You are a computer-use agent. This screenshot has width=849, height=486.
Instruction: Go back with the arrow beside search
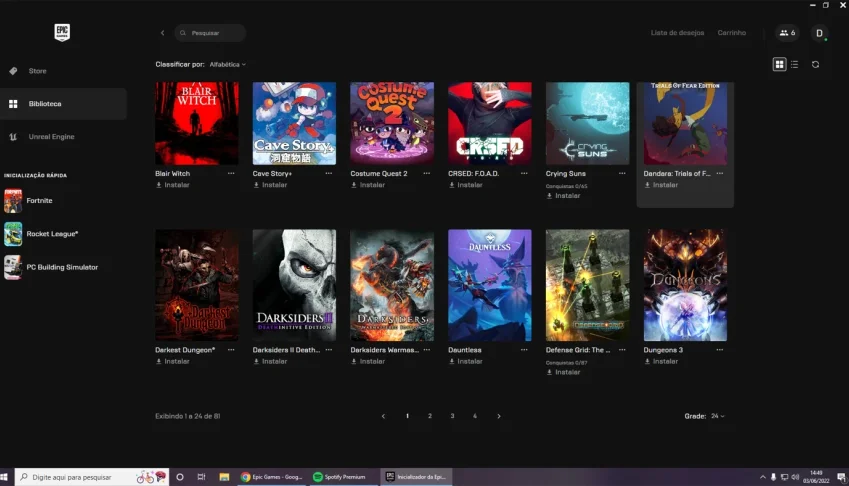pos(162,33)
